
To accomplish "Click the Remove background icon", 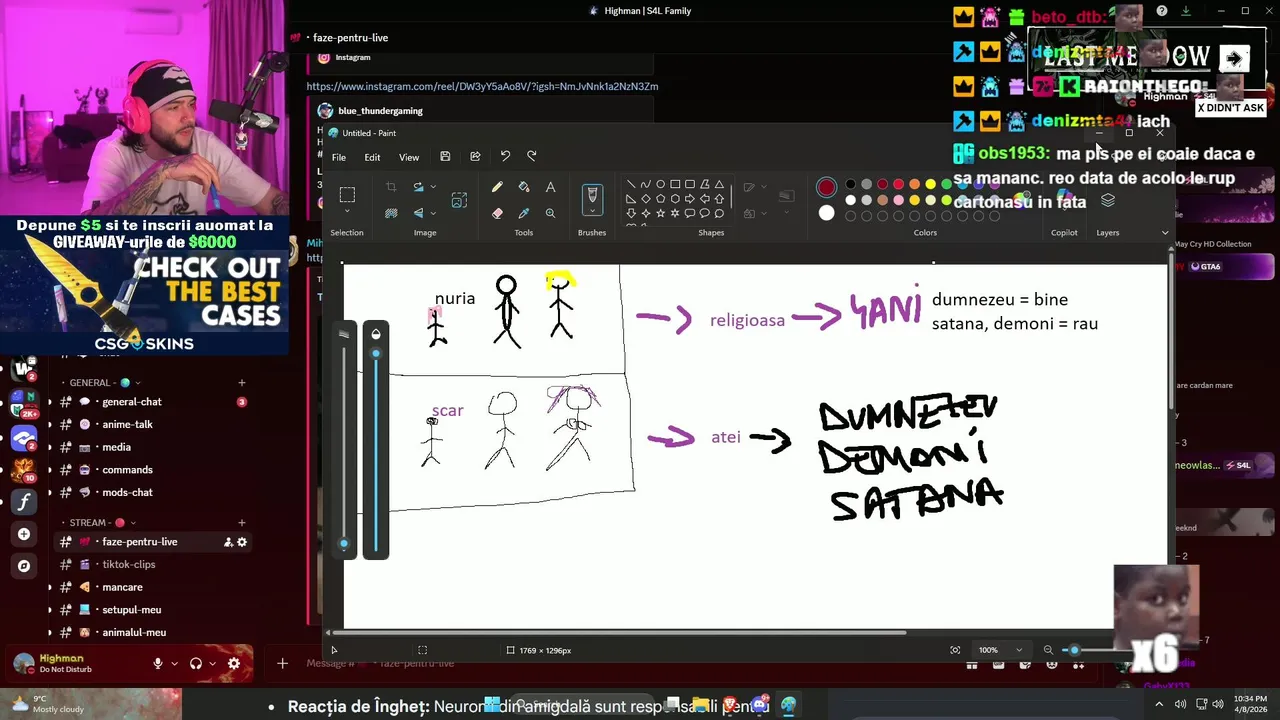I will [x=391, y=213].
